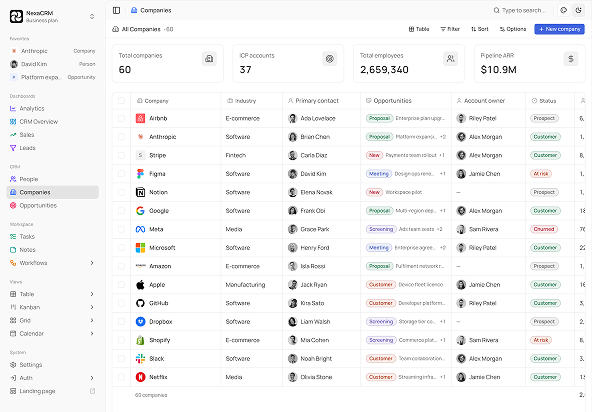Open Platform expansion favorite opportunity
592x412 pixels.
click(52, 77)
